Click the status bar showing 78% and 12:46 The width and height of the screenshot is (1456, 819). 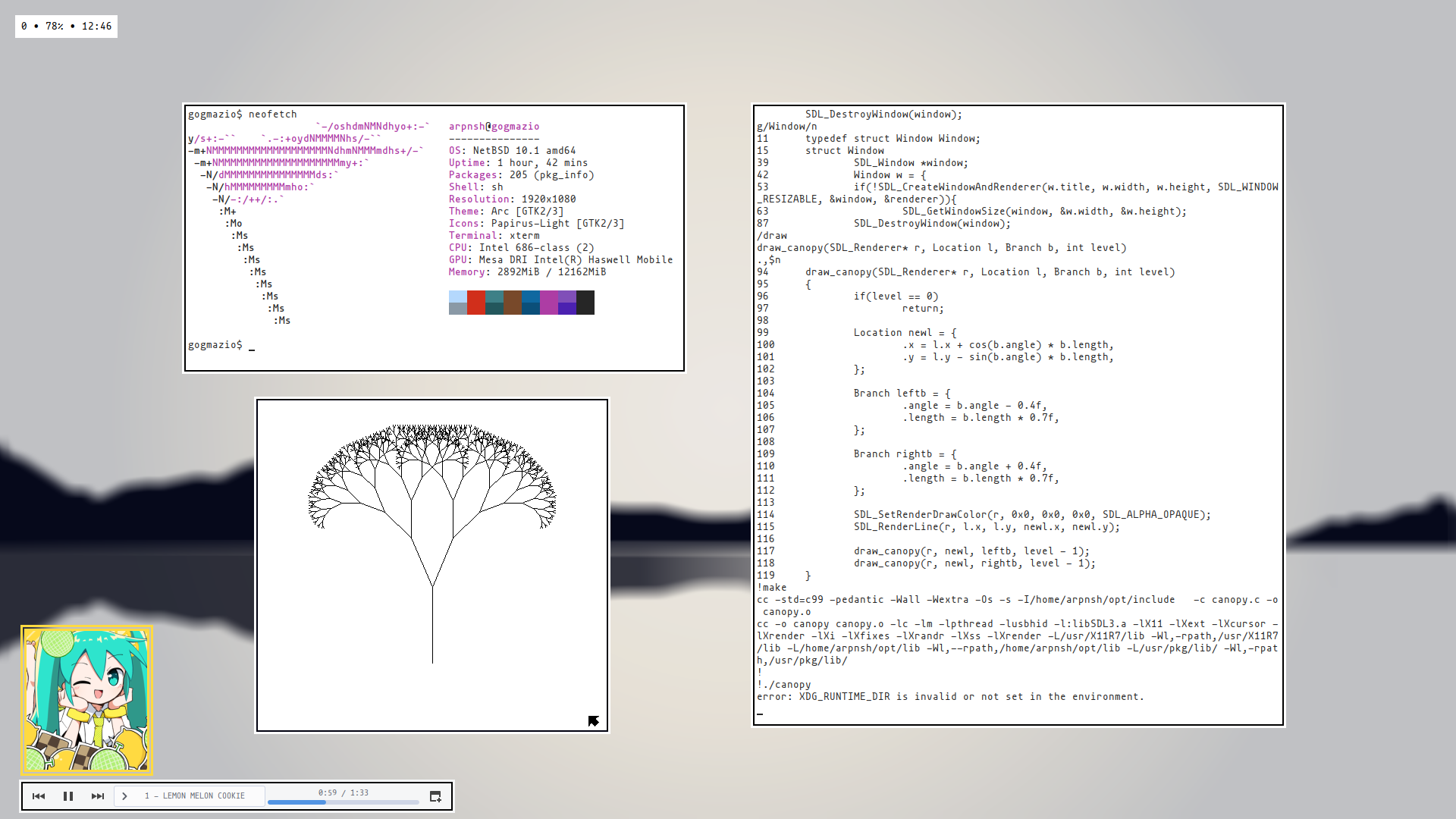point(66,27)
